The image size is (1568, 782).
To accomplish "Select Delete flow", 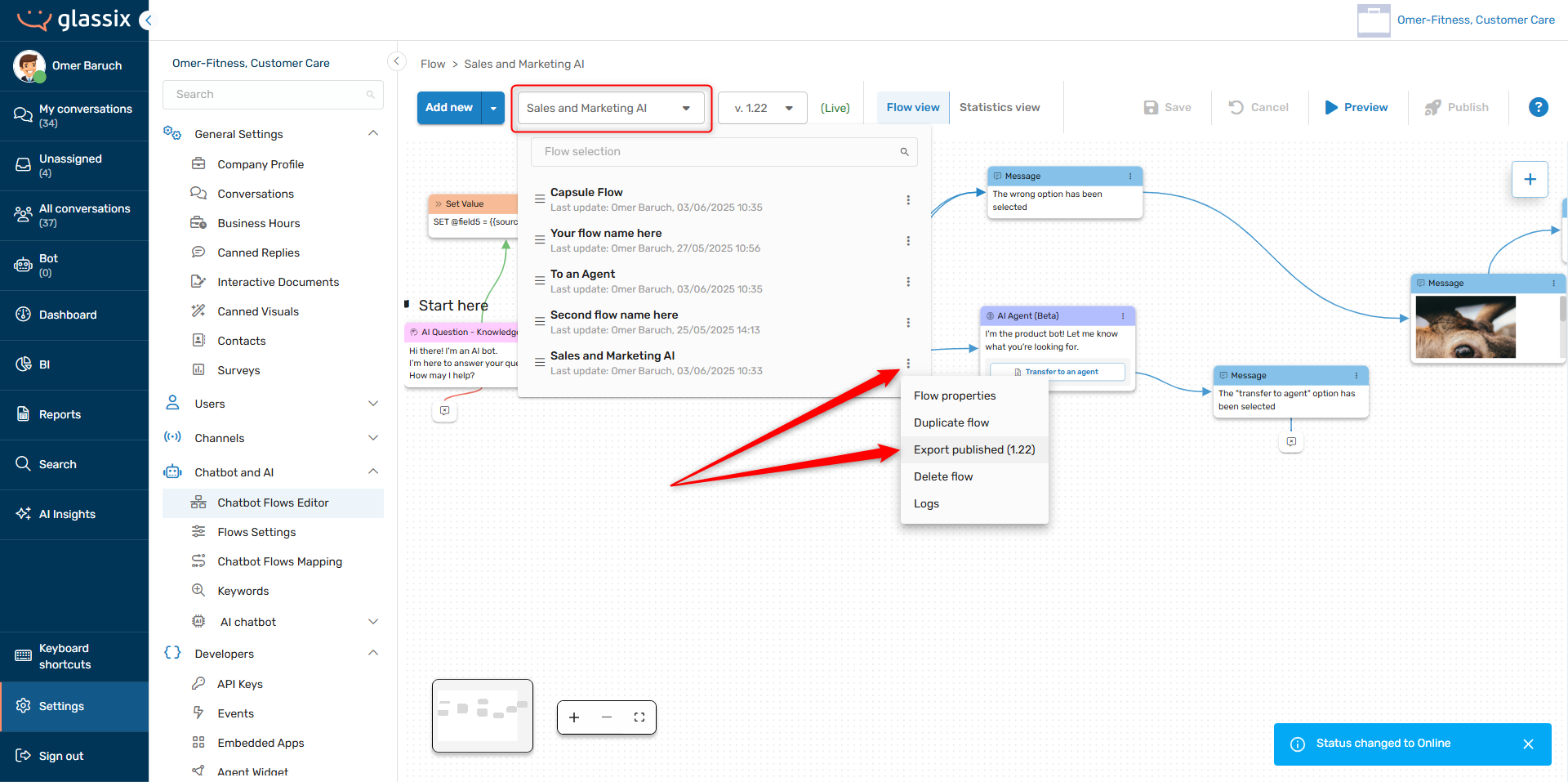I will [974, 476].
